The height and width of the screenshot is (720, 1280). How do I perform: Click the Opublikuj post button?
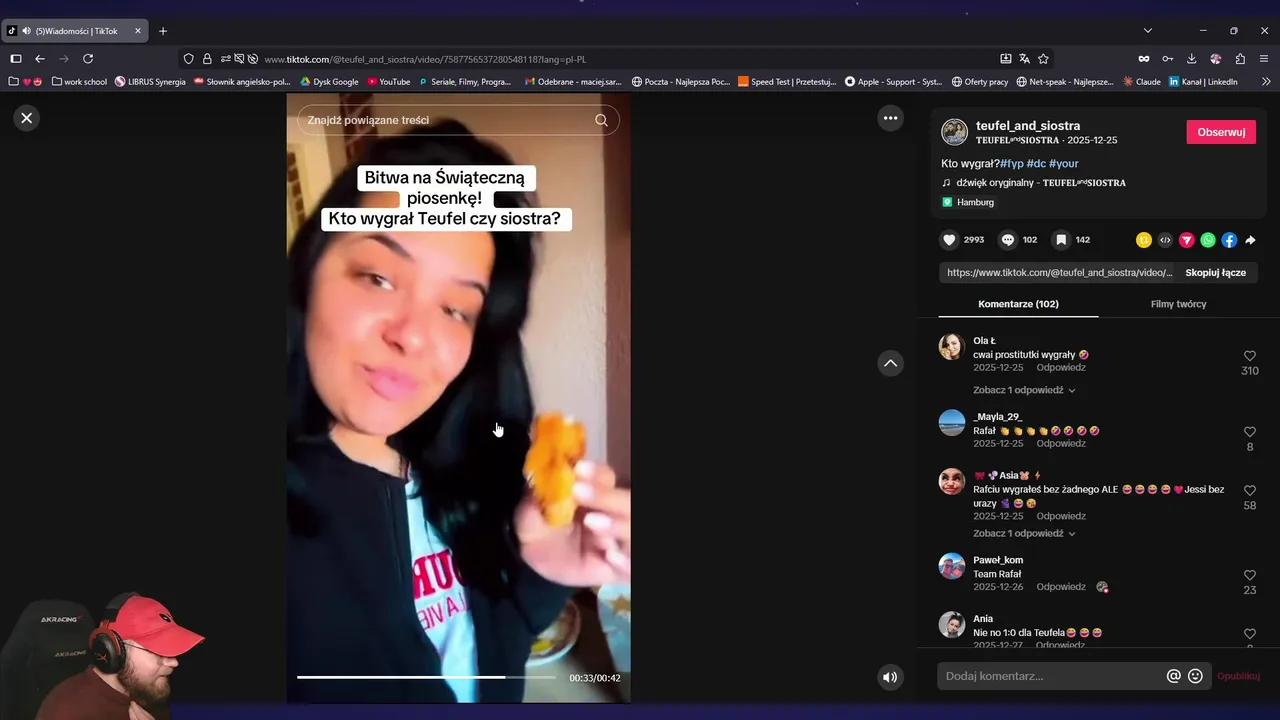click(1238, 676)
